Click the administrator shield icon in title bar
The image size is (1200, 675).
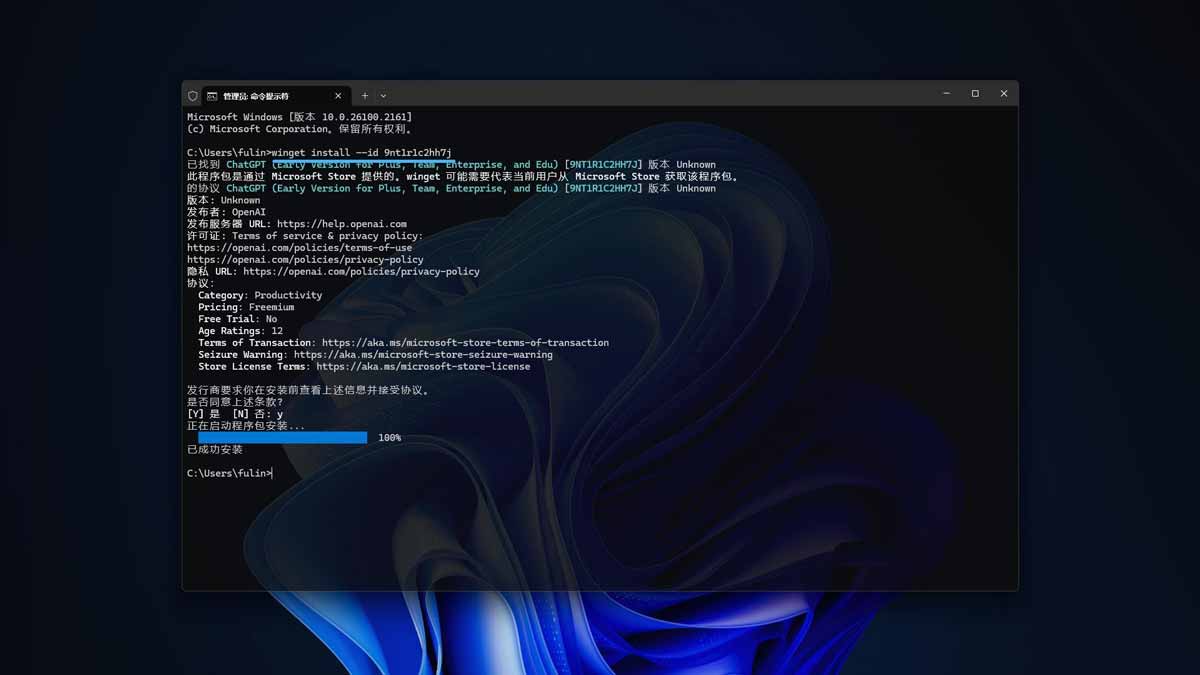tap(193, 96)
